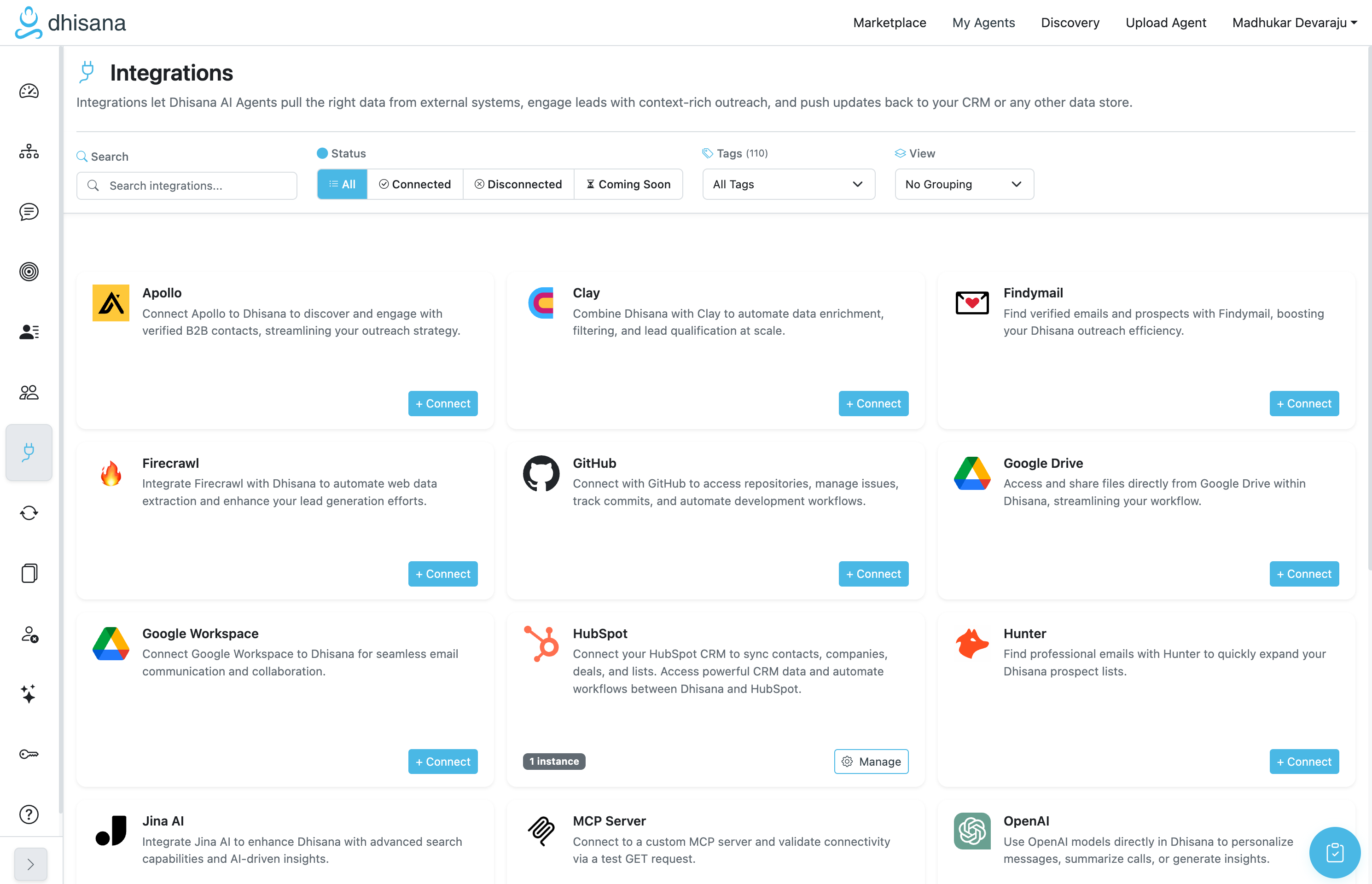Screen dimensions: 1372x884
Task: Click the org hierarchy sidebar icon
Action: (29, 151)
